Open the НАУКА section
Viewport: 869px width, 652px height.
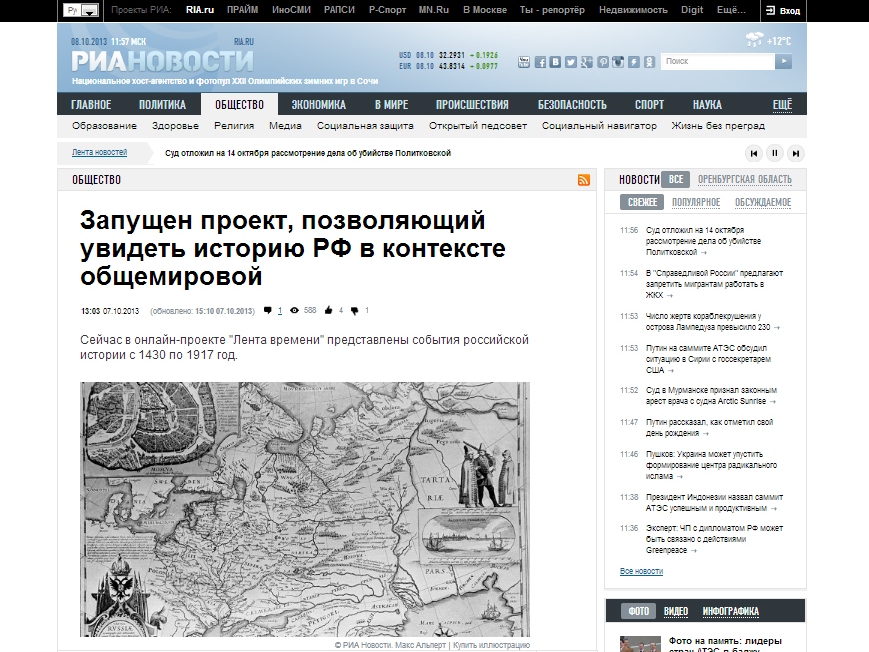click(x=707, y=105)
